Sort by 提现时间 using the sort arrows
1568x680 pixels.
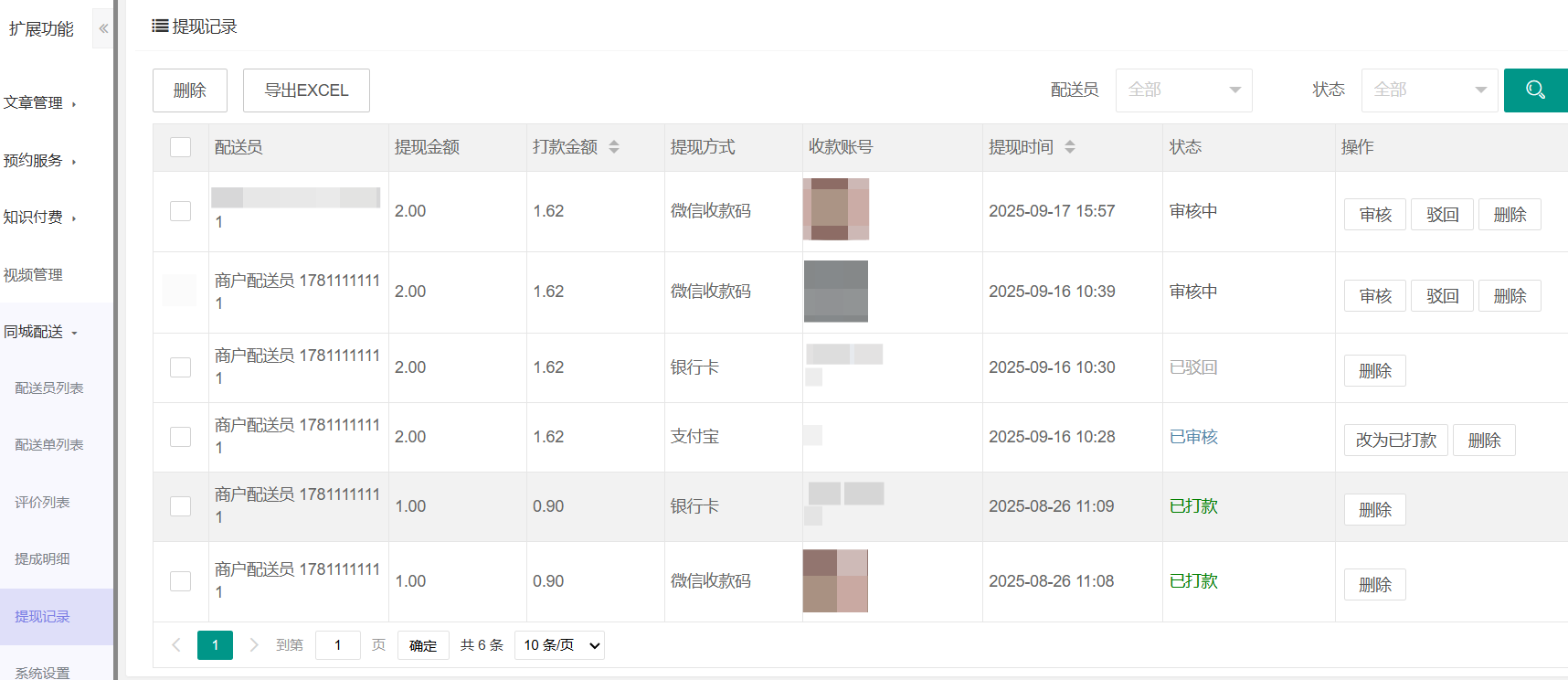tap(1070, 147)
